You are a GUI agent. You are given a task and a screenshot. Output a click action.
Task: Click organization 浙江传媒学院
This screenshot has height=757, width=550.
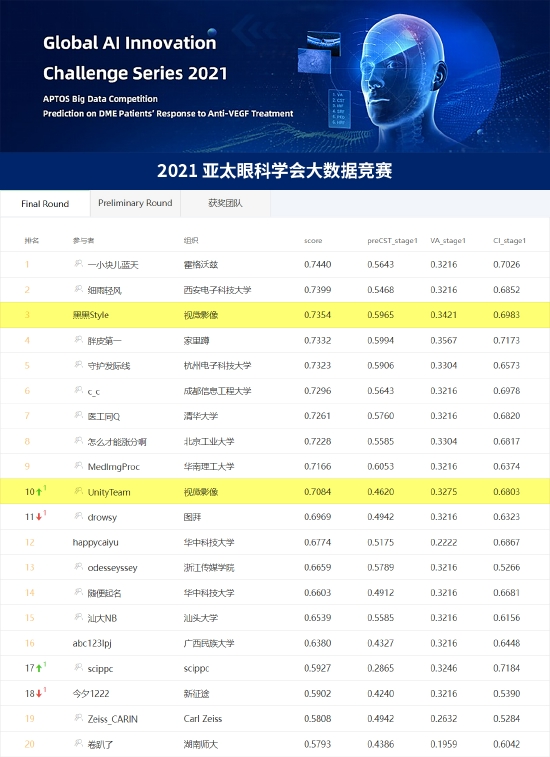(209, 568)
